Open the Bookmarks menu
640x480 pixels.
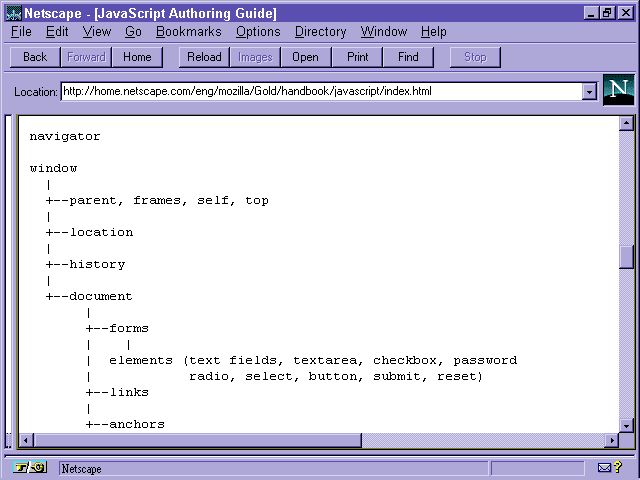(x=189, y=31)
